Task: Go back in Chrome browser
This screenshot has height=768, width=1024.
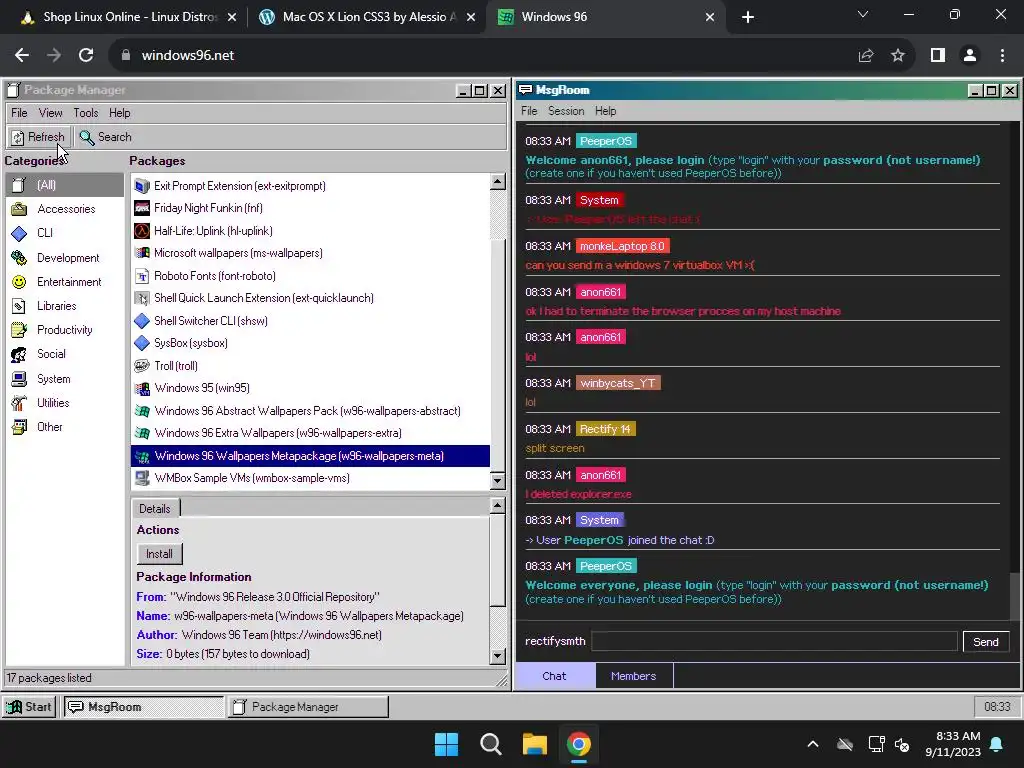Action: point(22,56)
